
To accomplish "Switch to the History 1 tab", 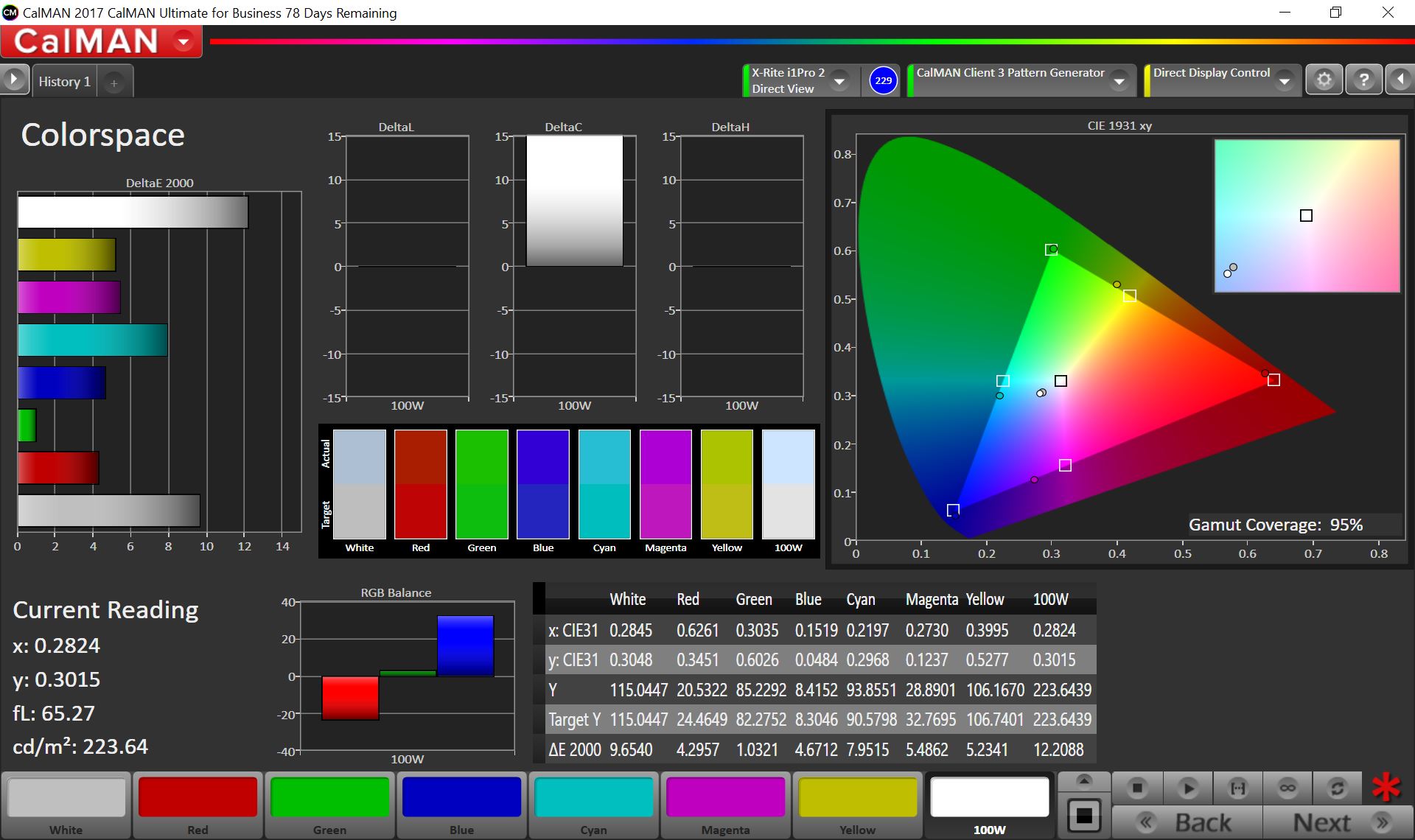I will 65,82.
